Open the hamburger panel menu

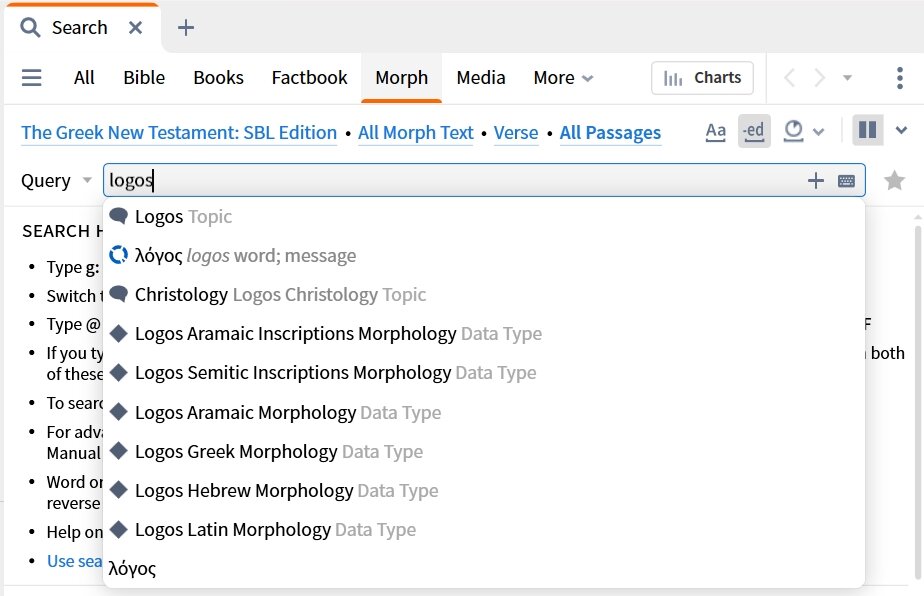pyautogui.click(x=31, y=78)
